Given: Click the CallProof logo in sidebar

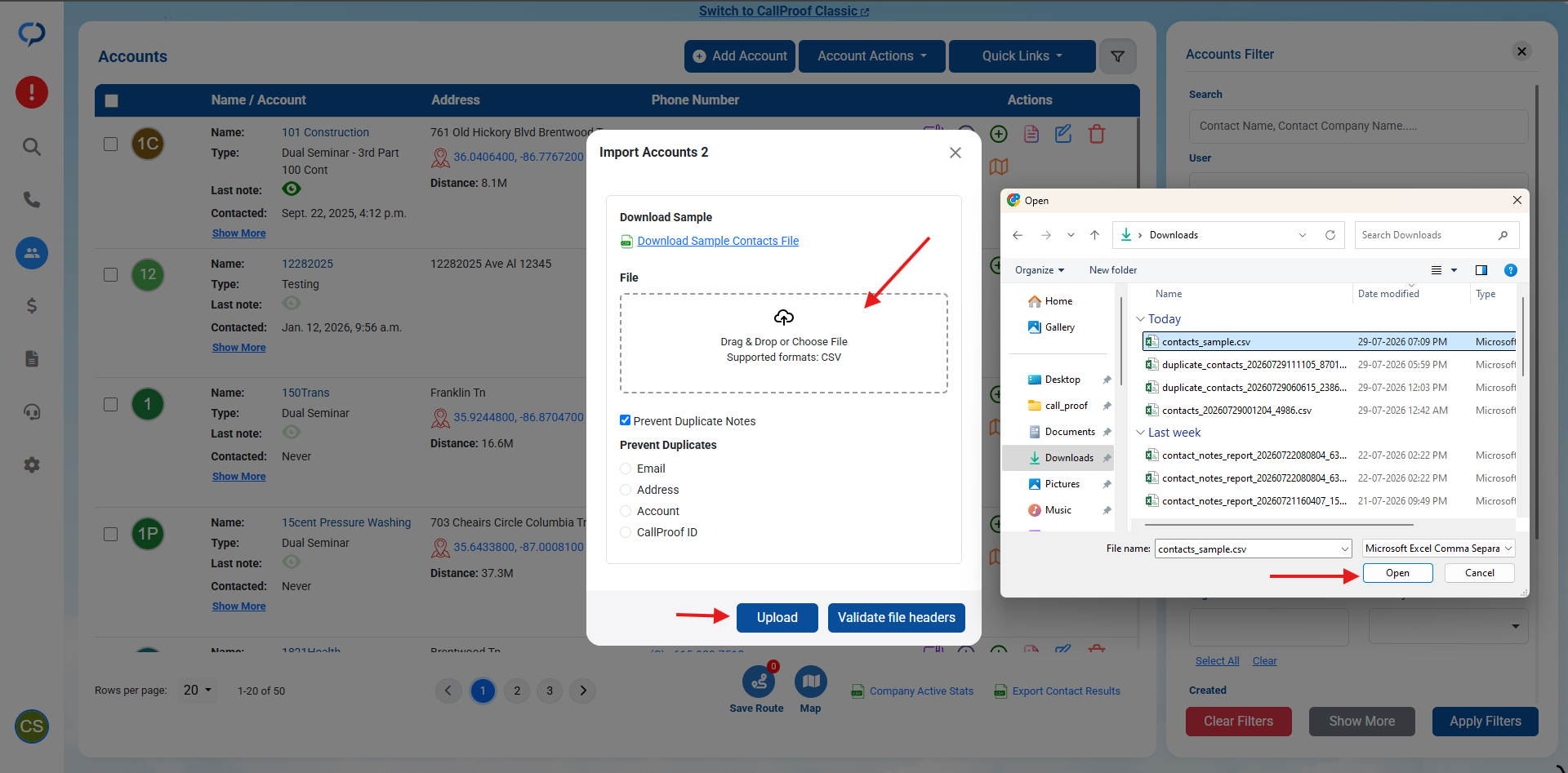Looking at the screenshot, I should [32, 33].
